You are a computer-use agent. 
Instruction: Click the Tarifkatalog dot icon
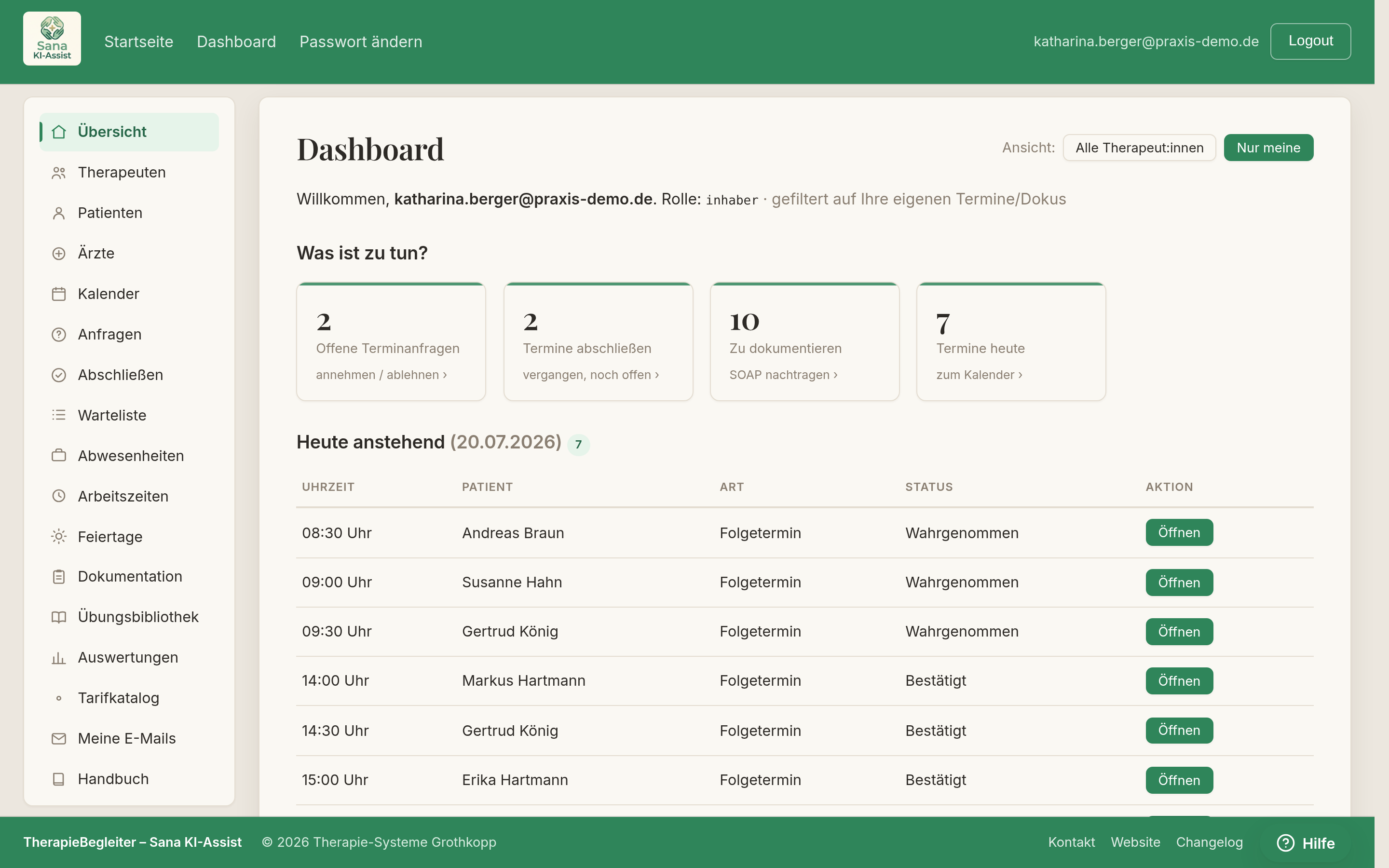pos(58,698)
